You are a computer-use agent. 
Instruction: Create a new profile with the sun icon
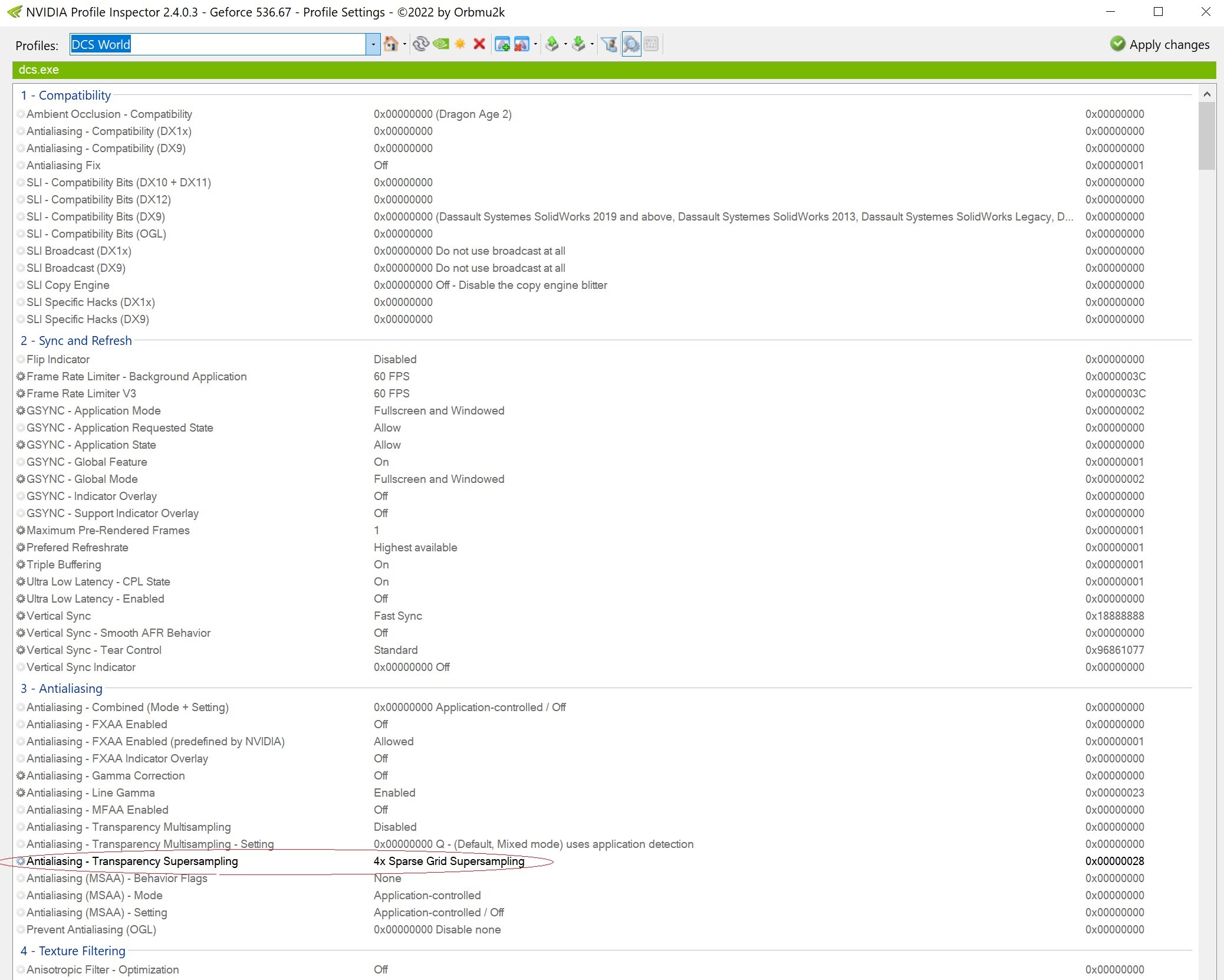(x=460, y=44)
